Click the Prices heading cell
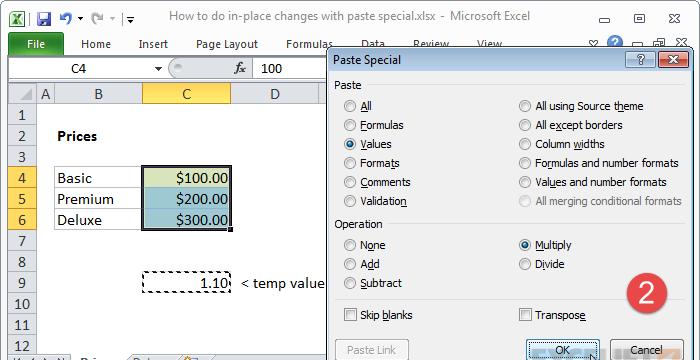Image resolution: width=700 pixels, height=360 pixels. click(98, 136)
